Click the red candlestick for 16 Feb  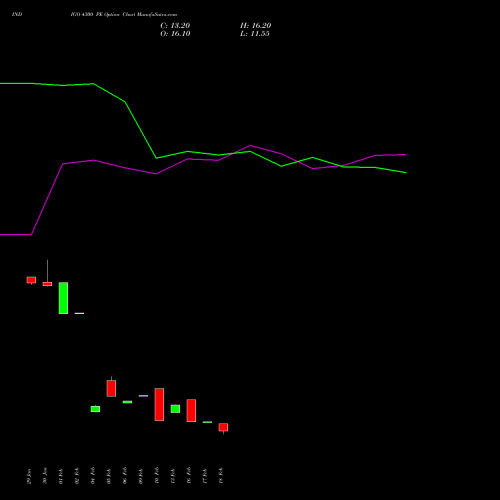coord(191,410)
